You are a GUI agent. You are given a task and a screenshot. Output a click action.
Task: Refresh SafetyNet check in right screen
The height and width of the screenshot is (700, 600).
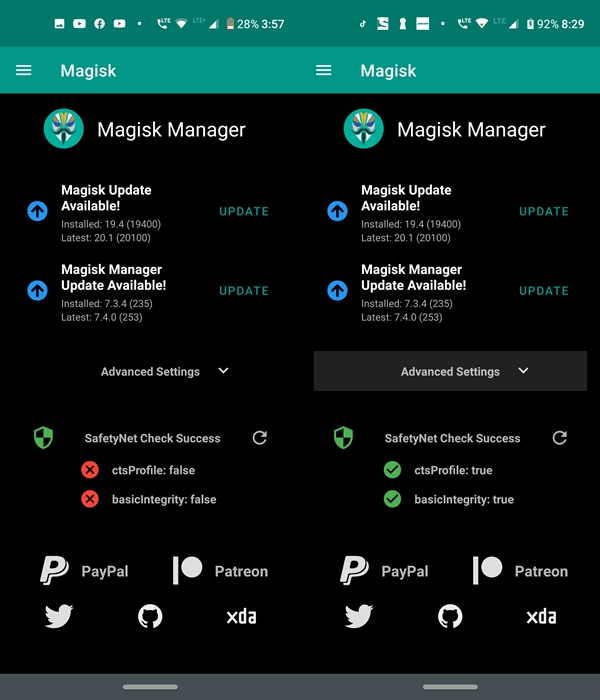[x=559, y=438]
